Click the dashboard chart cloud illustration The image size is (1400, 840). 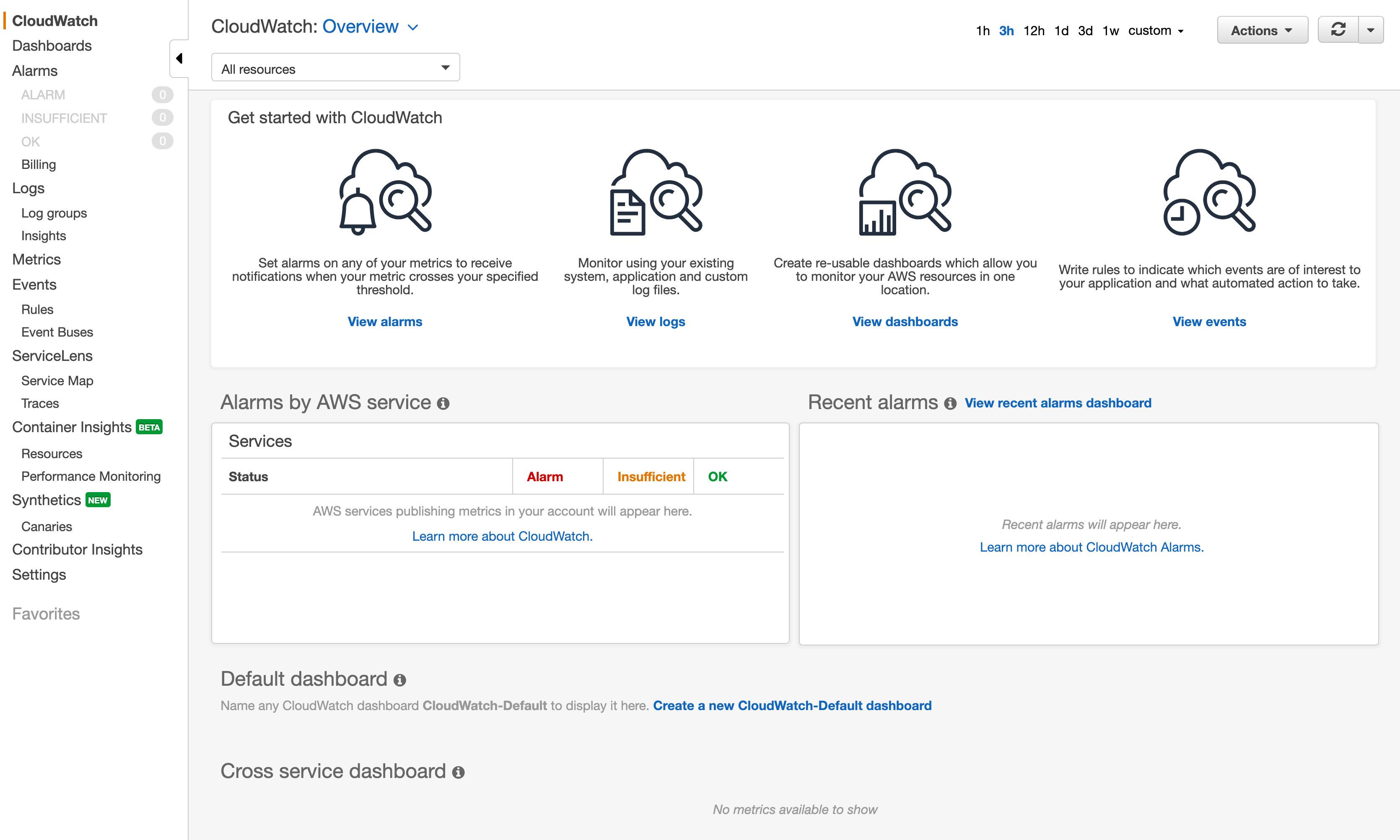point(905,192)
